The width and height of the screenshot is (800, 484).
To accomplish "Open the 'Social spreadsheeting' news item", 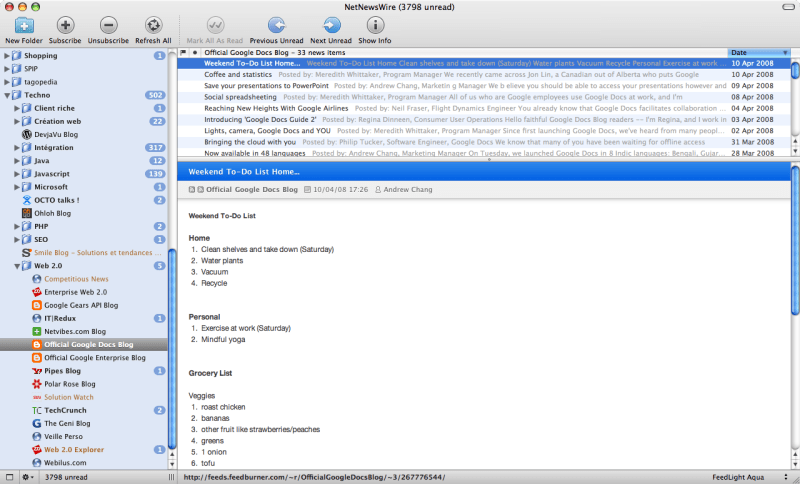I will point(484,97).
